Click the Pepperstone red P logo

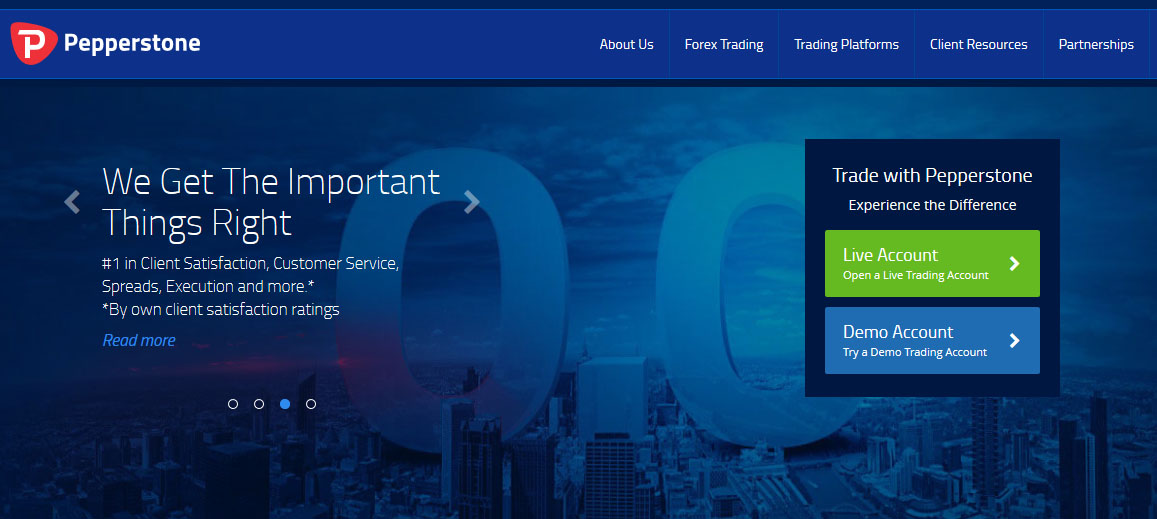[x=34, y=44]
